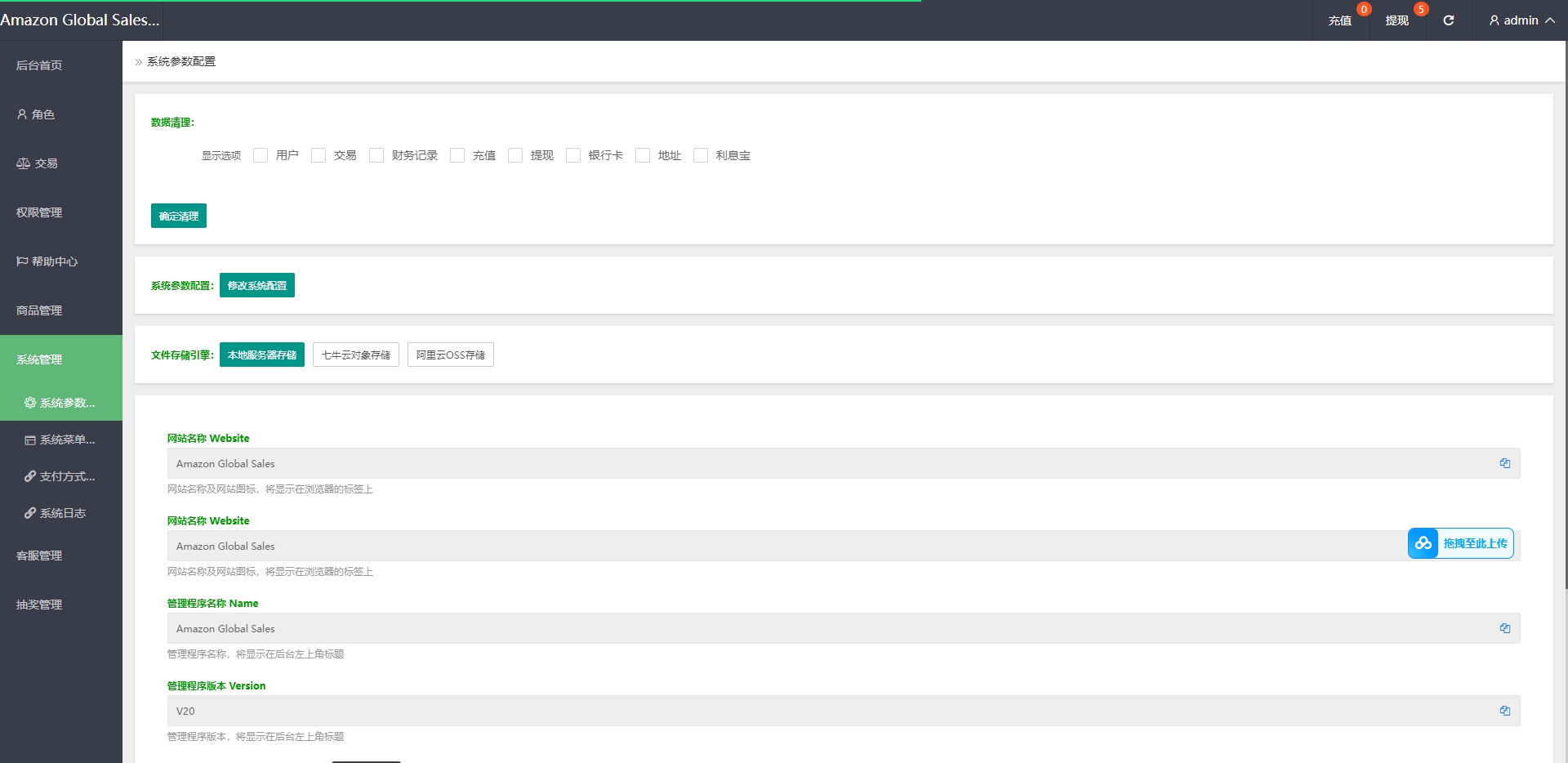The height and width of the screenshot is (763, 1568).
Task: Click the cloud drag-to-upload icon
Action: tap(1423, 543)
